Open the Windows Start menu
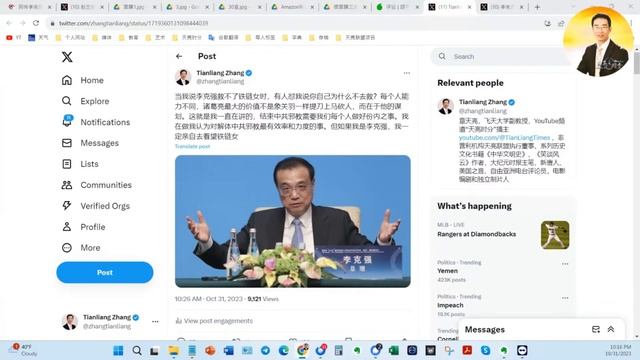 coord(118,350)
